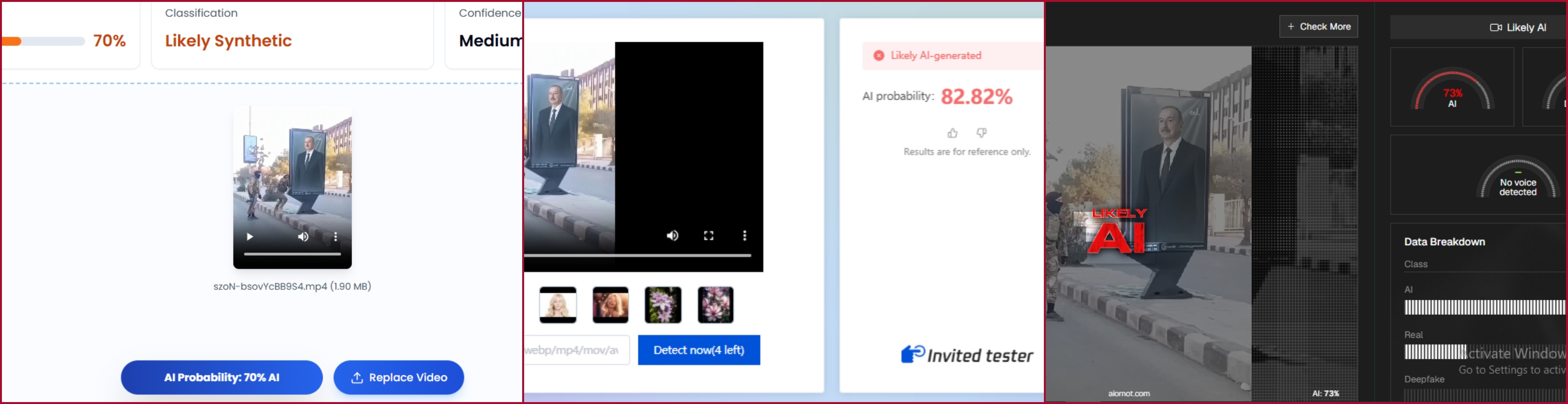Mute the szoN-bsovYcBB9S4.mp4 video with its speaker icon

pyautogui.click(x=303, y=237)
